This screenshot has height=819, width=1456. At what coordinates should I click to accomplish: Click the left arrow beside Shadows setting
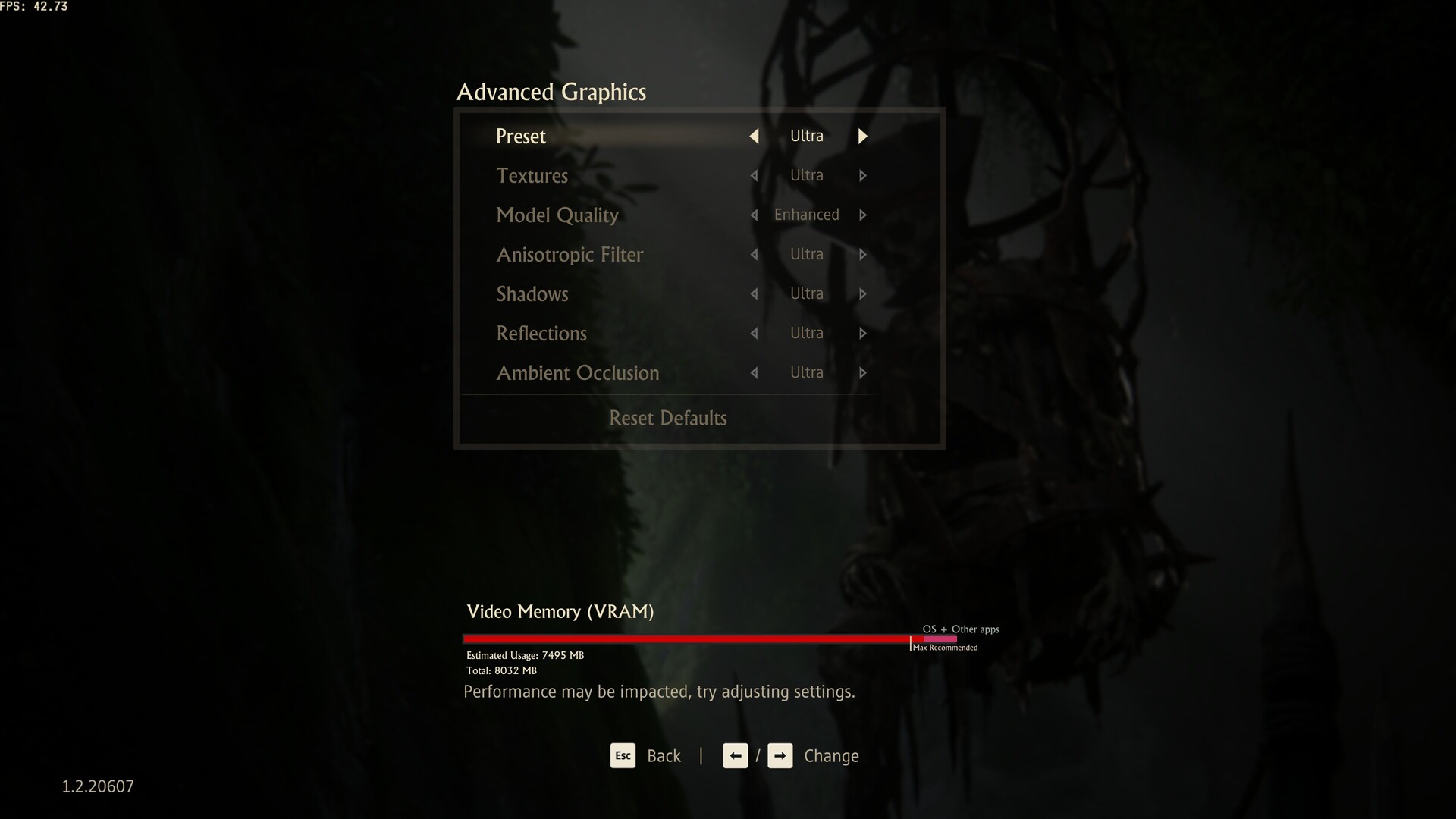[x=753, y=293]
